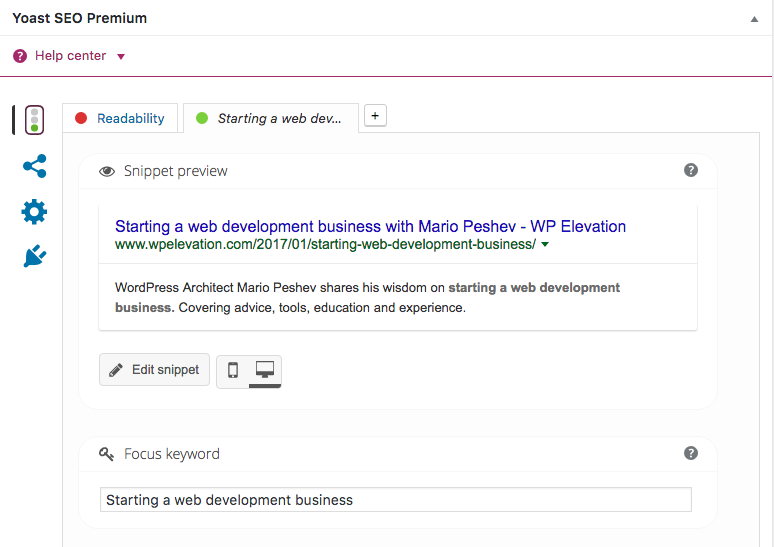Open Snippet preview help question mark

[691, 170]
